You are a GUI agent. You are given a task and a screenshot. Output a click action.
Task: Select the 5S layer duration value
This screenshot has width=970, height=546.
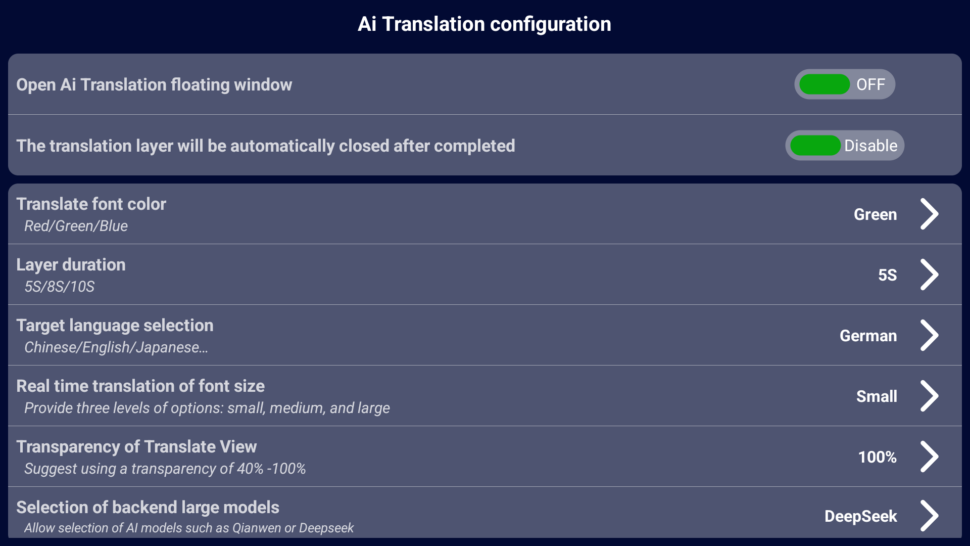pos(888,275)
